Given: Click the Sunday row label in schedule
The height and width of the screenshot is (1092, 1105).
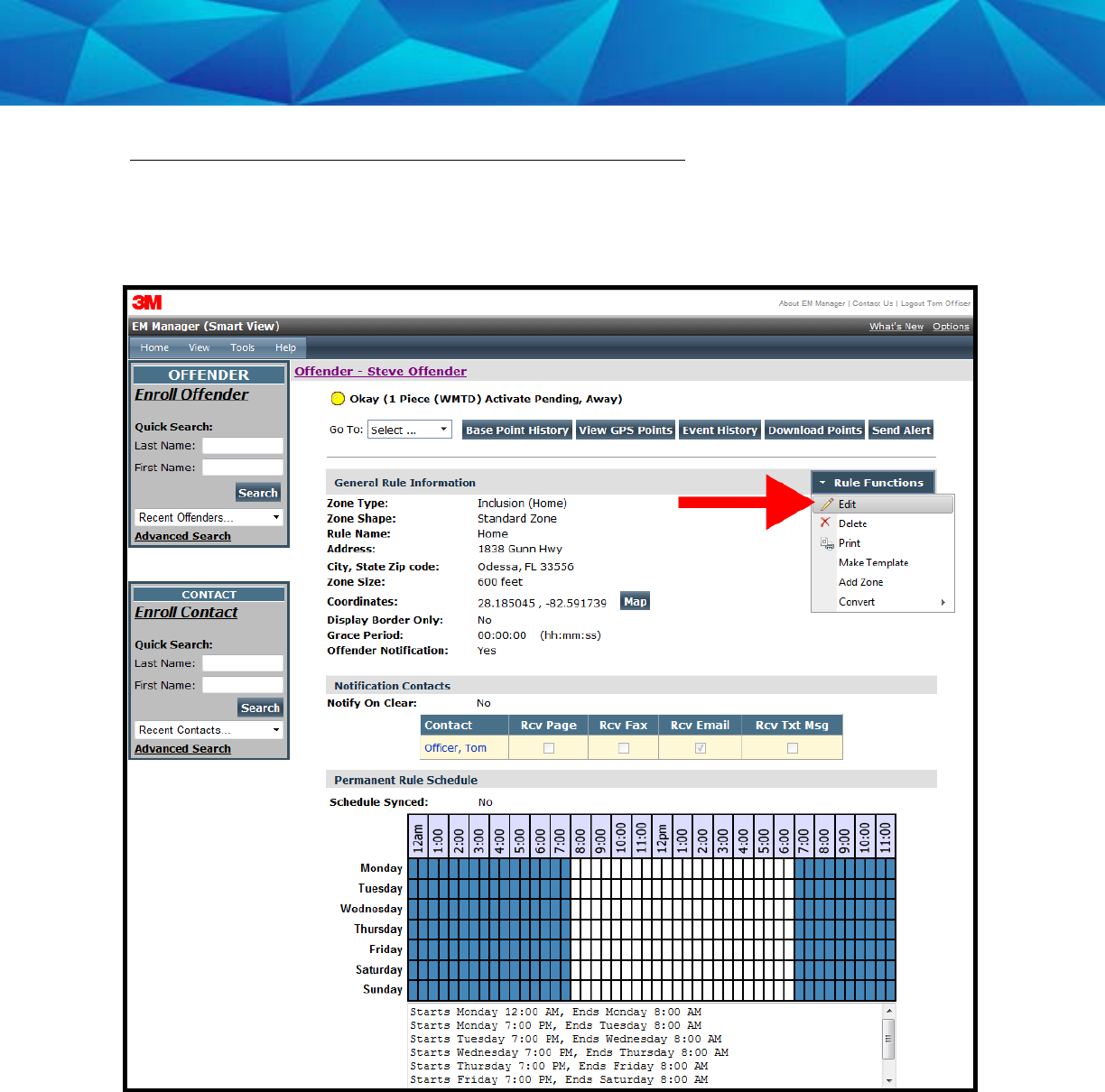Looking at the screenshot, I should pyautogui.click(x=383, y=989).
